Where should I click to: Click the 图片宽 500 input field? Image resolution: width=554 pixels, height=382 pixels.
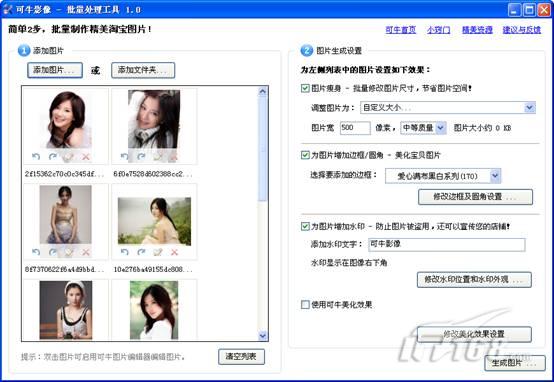(x=355, y=128)
